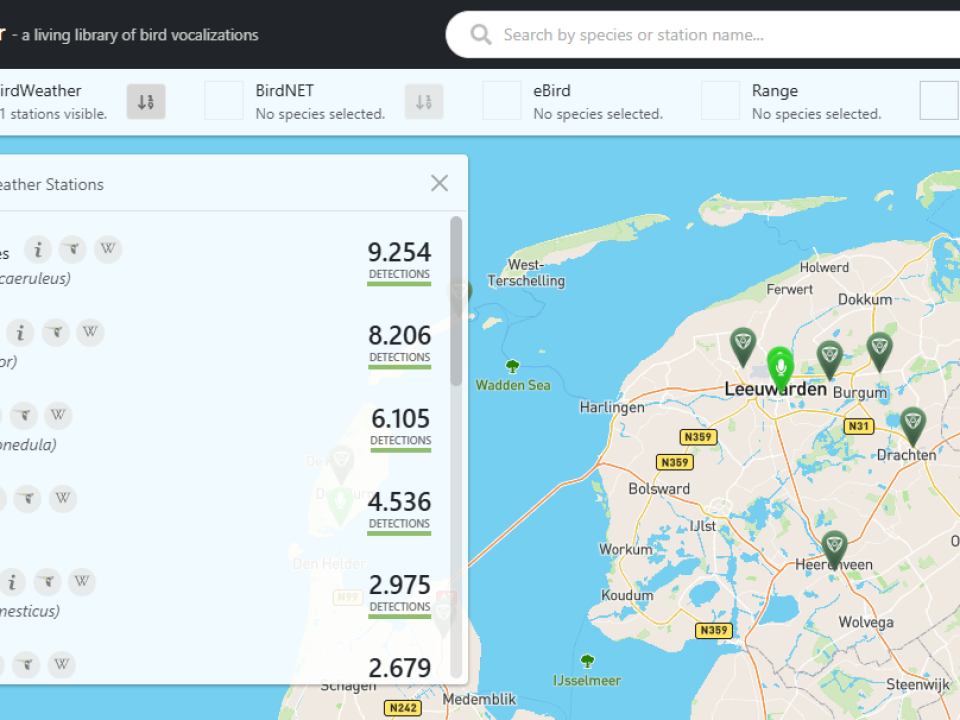The image size is (960, 720).
Task: Click the station marker above Drachten
Action: [x=911, y=424]
